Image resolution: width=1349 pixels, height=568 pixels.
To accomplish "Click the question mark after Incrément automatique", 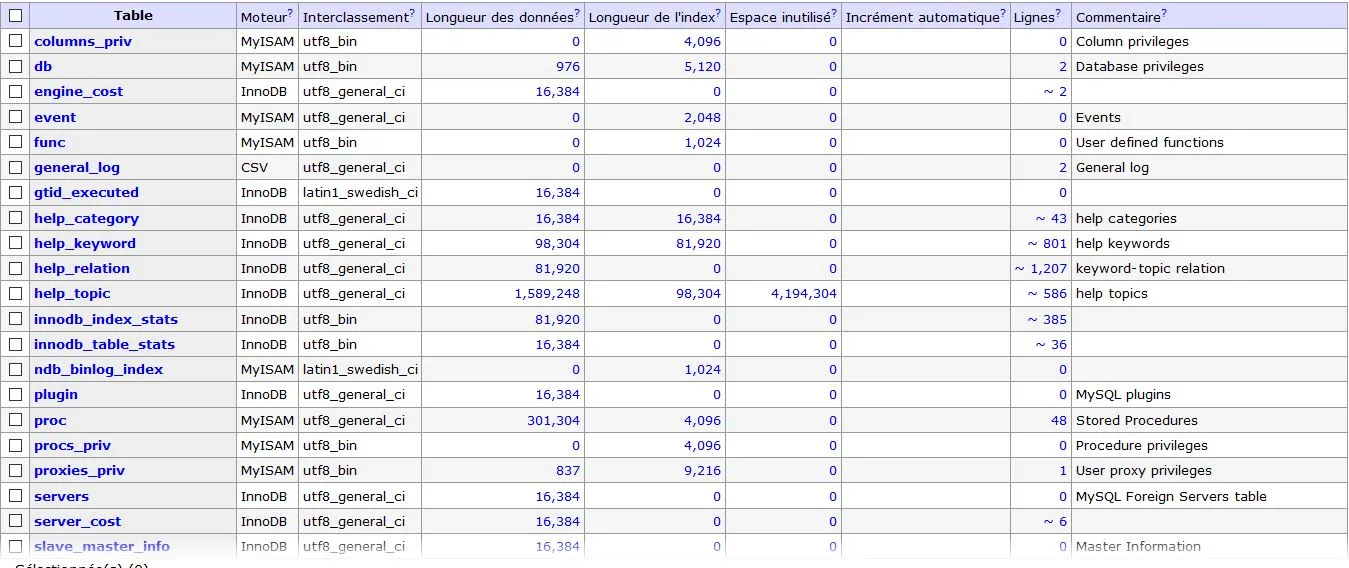I will click(x=1004, y=13).
